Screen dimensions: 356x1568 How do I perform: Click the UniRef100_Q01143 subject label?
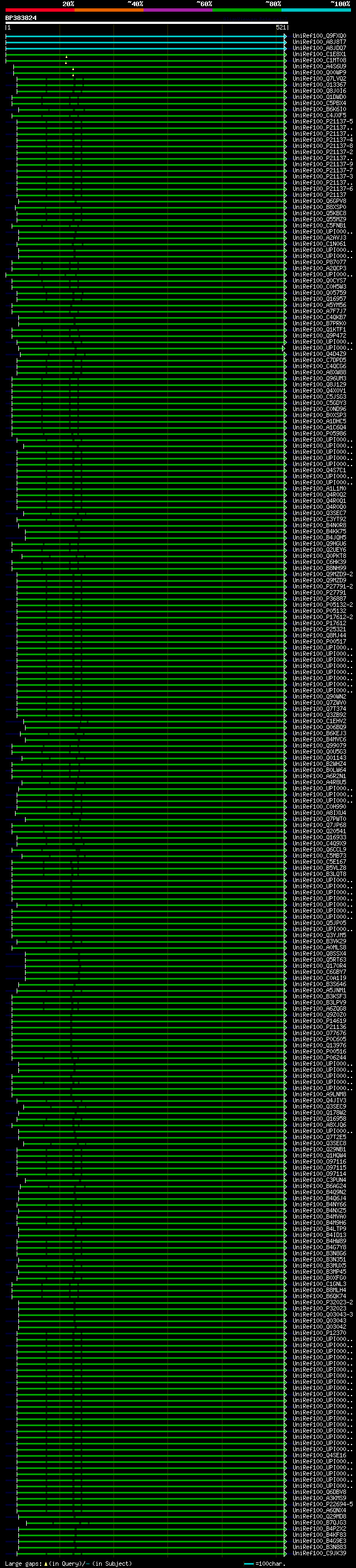[319, 758]
